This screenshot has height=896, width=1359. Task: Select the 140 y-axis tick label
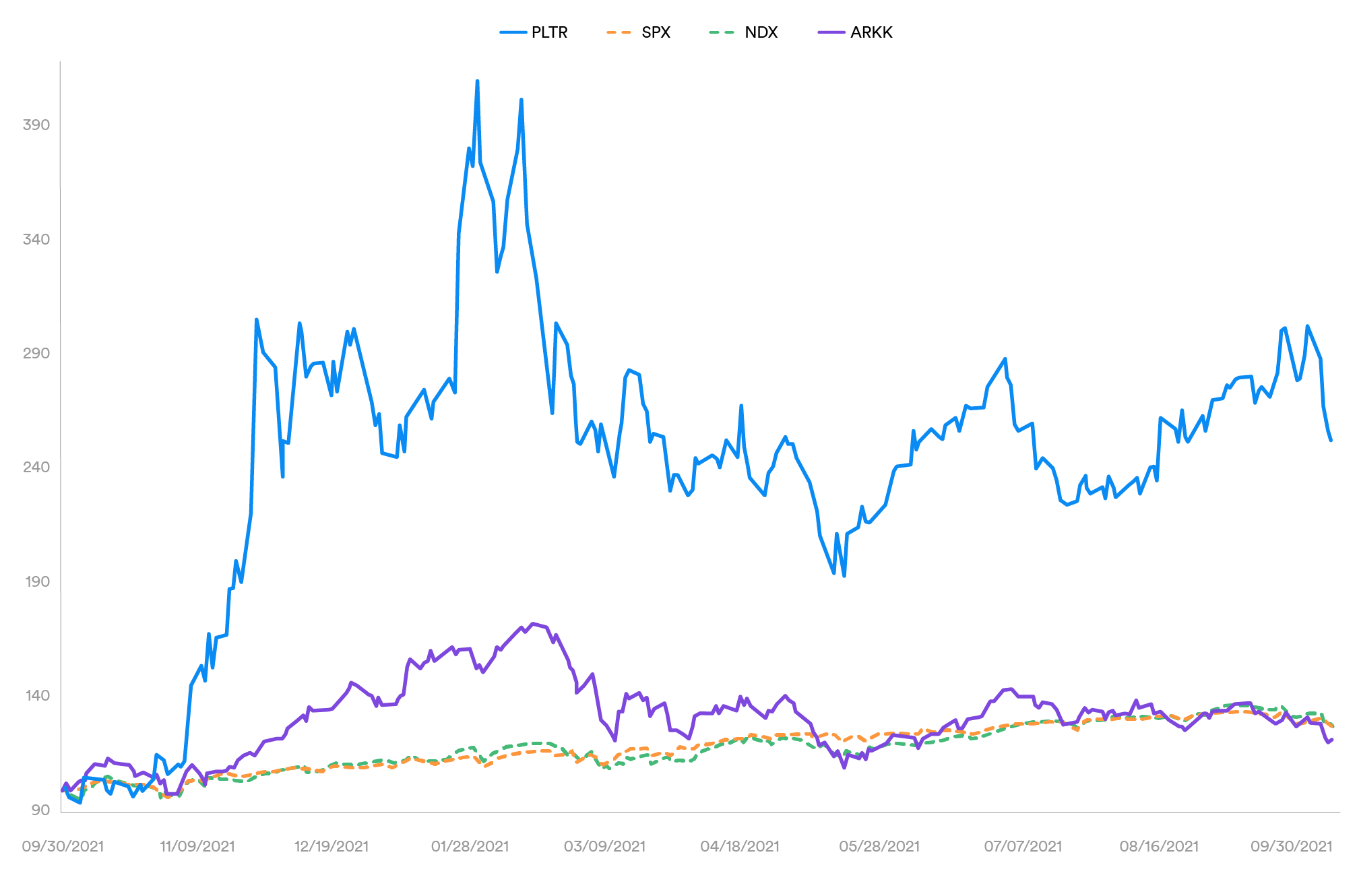(36, 695)
